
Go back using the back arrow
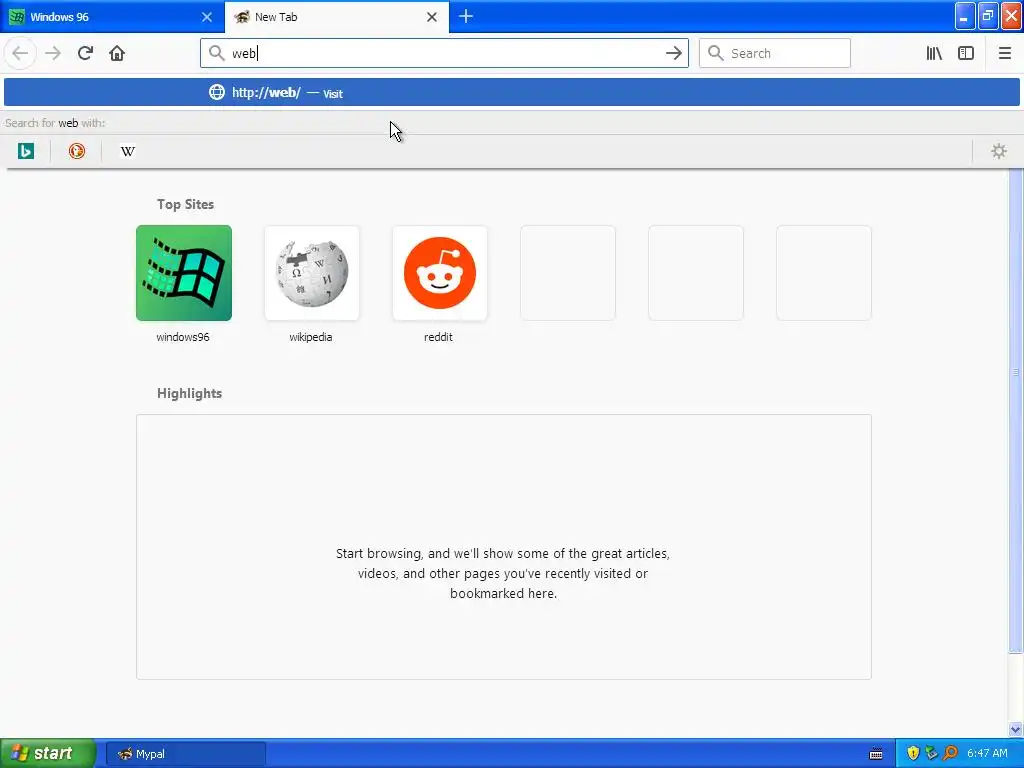click(x=20, y=53)
